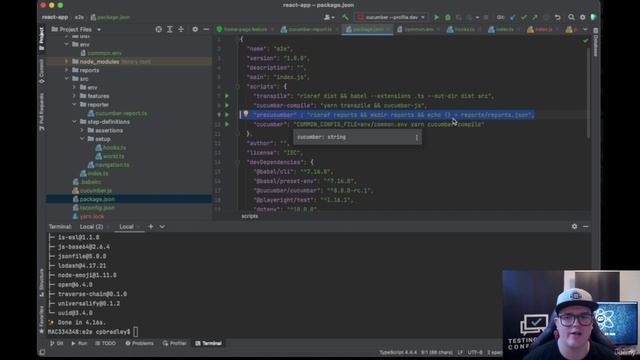Expand the node_modules folder
This screenshot has height=360, width=640.
pos(67,62)
